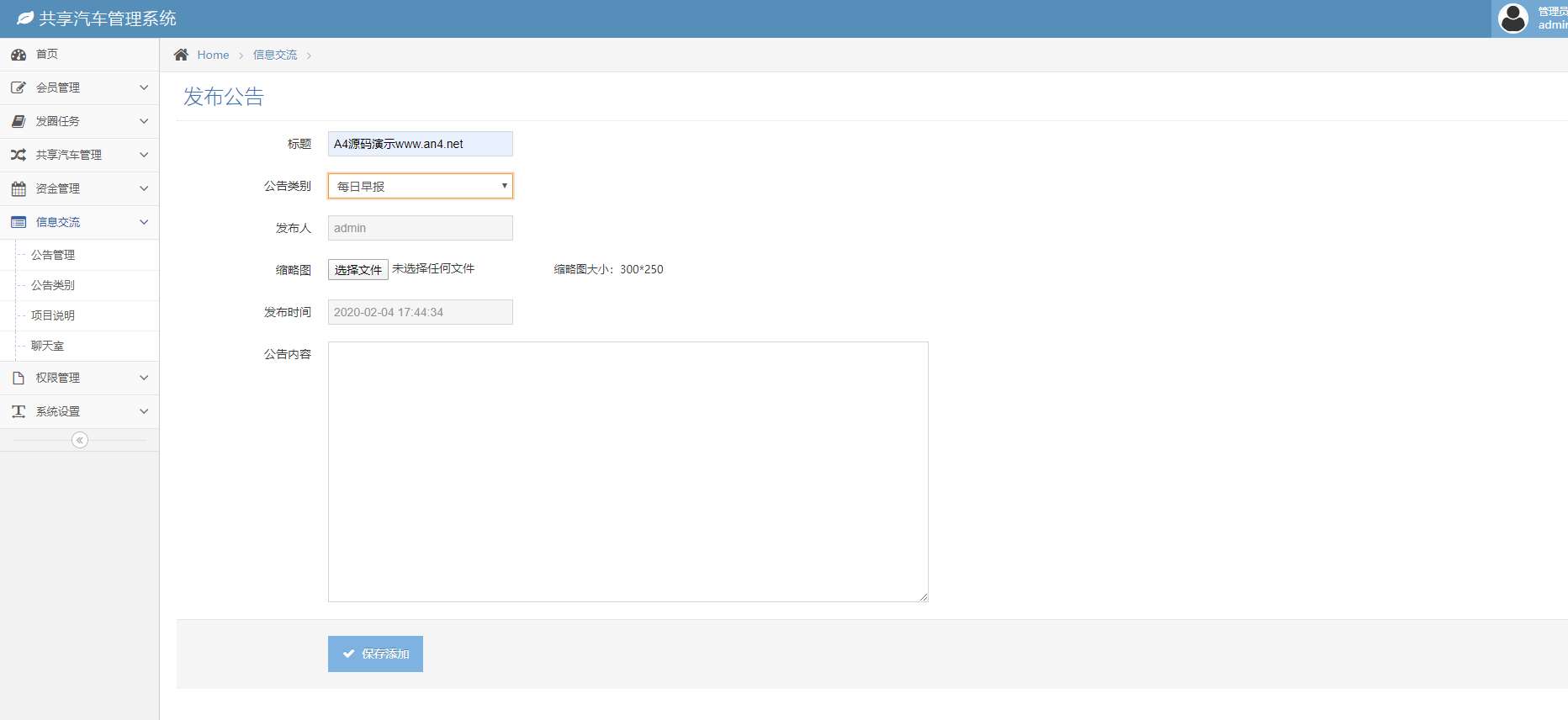Click the shuffle icon beside 共享汽车管理
The image size is (1568, 720).
[19, 155]
